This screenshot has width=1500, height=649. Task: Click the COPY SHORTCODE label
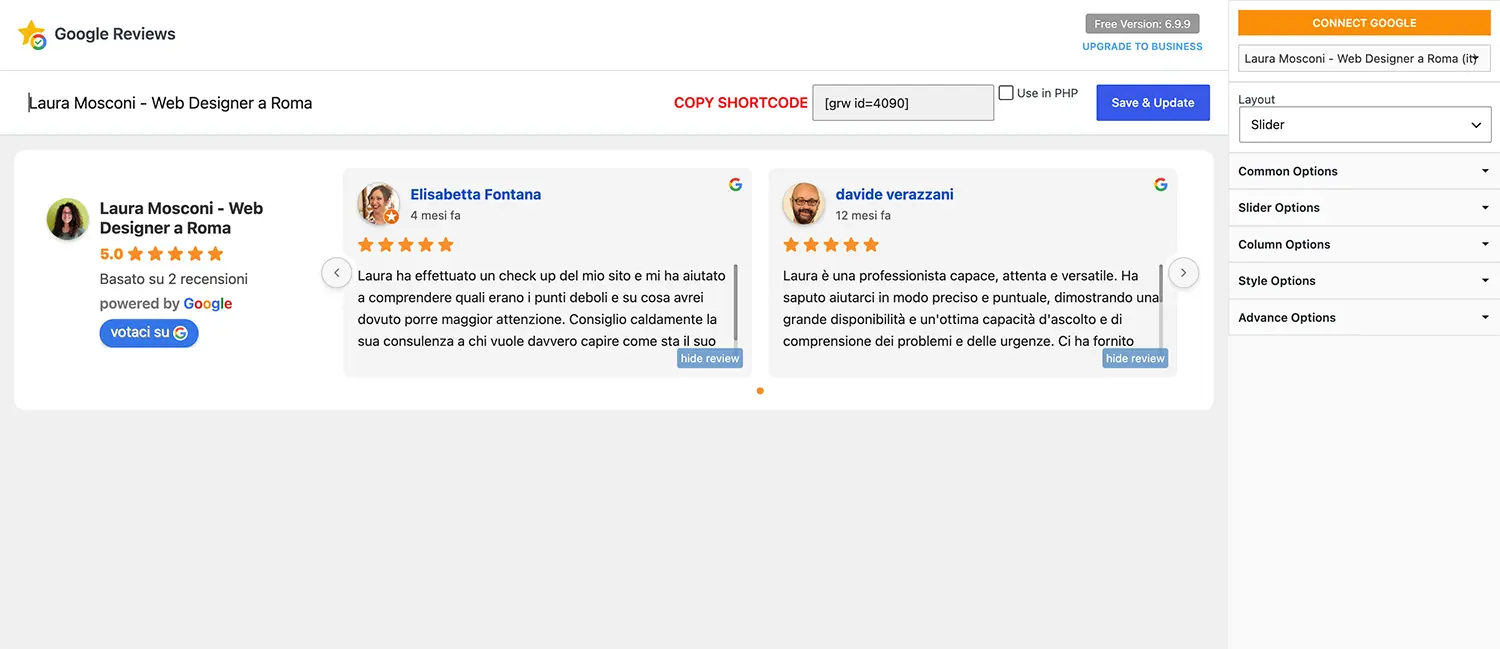click(741, 103)
